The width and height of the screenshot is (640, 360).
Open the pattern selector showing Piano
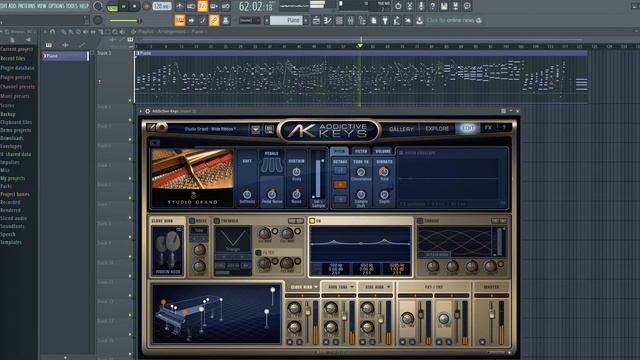point(287,20)
